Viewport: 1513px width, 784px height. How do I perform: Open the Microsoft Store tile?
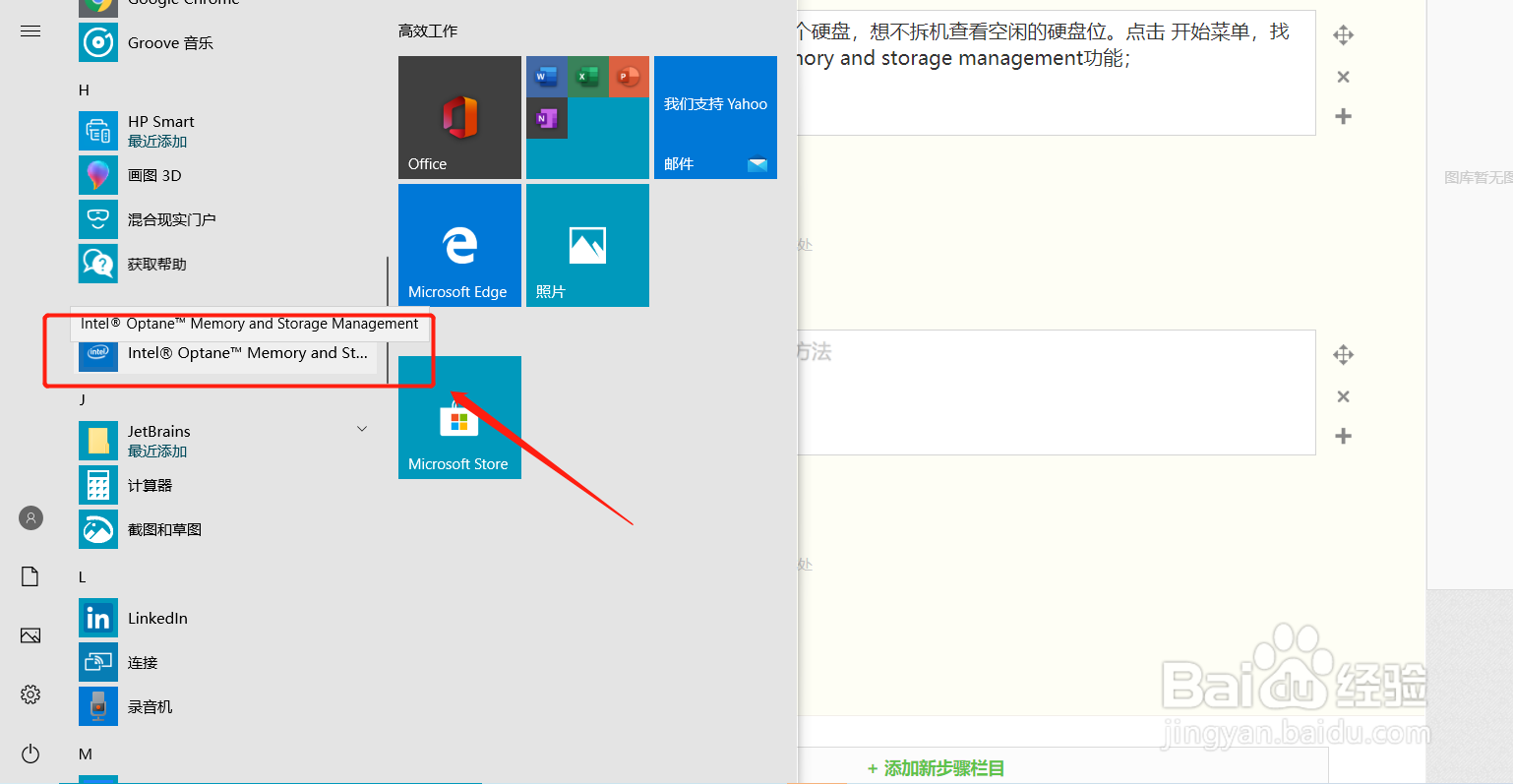click(459, 417)
